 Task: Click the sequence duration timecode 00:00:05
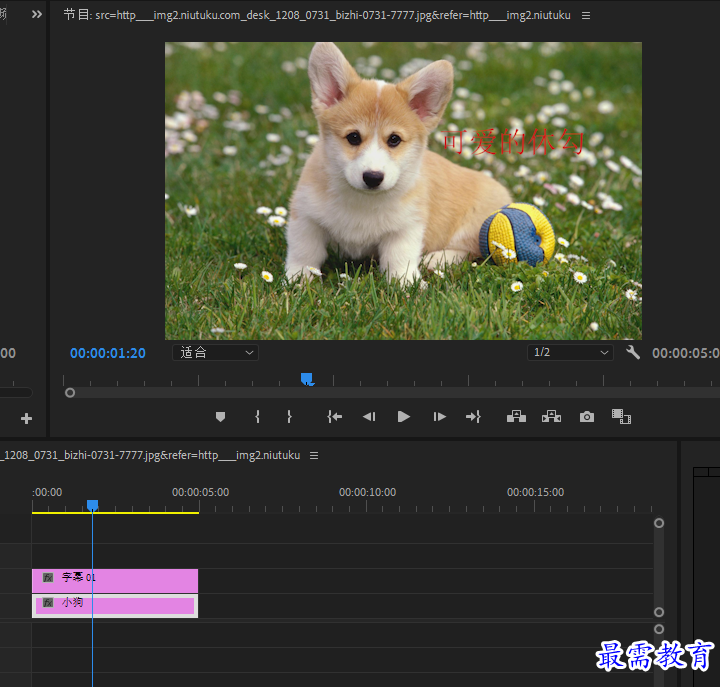tap(686, 353)
